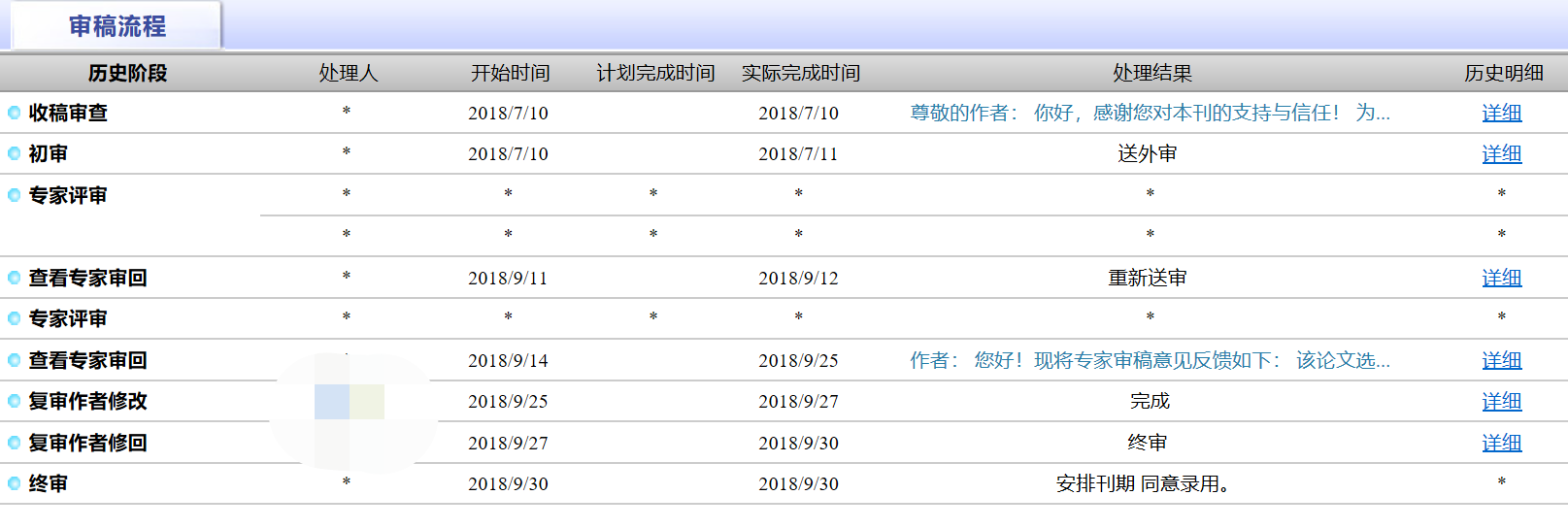Click the 尊敬的作者 result message text
The image size is (1568, 529).
pyautogui.click(x=1150, y=113)
